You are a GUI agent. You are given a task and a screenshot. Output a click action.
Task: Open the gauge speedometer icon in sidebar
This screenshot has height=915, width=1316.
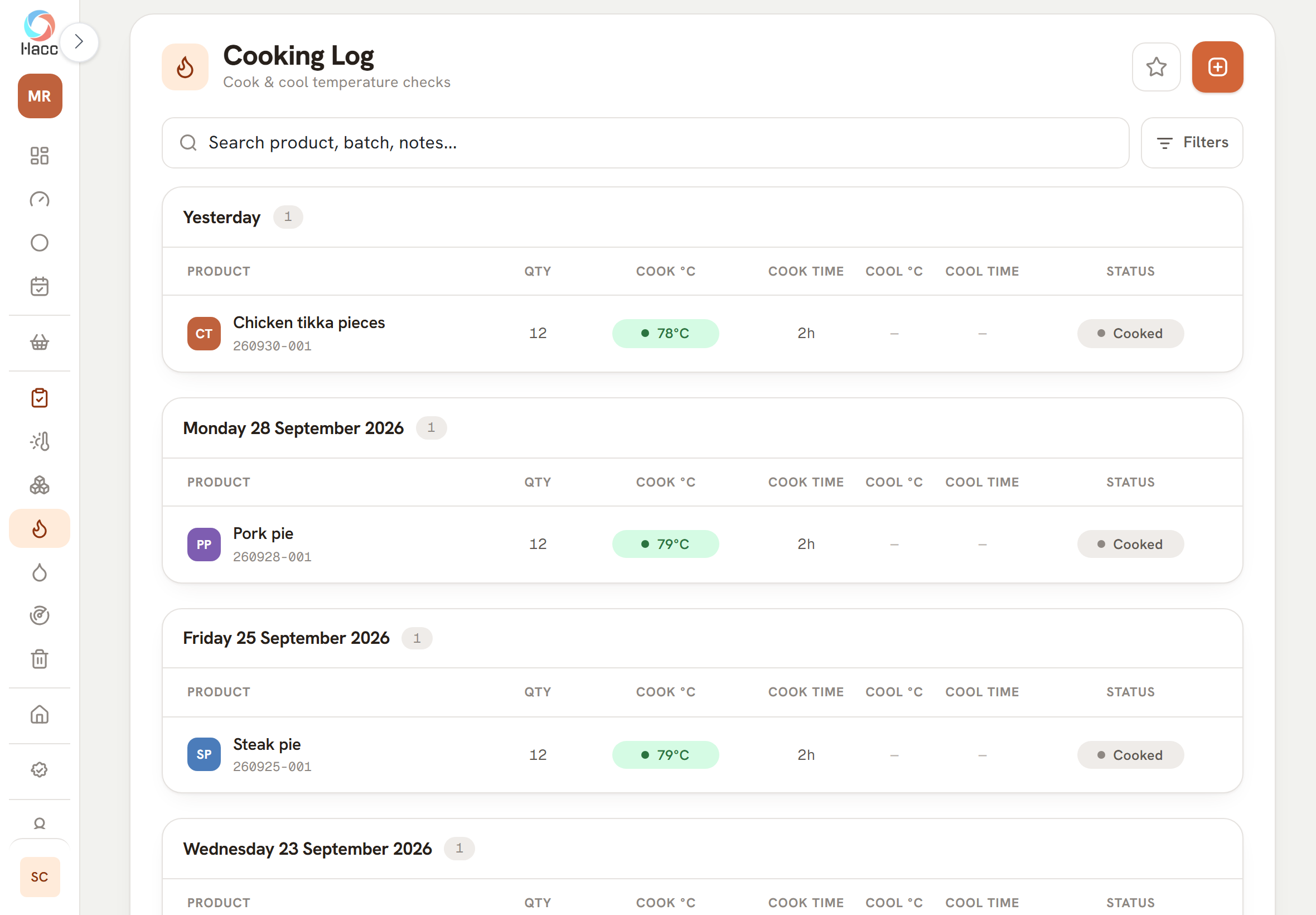(x=40, y=199)
